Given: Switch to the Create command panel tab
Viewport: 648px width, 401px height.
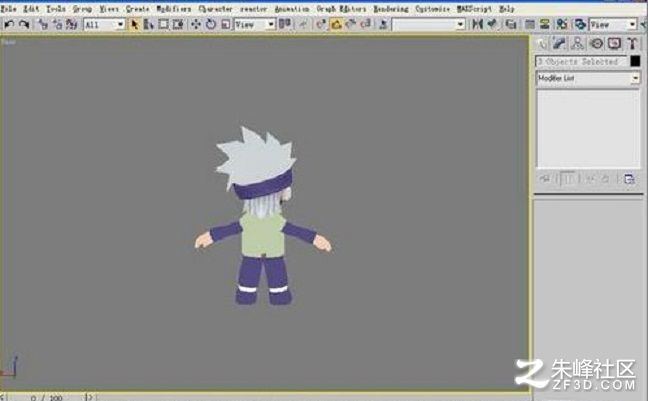Looking at the screenshot, I should [541, 43].
